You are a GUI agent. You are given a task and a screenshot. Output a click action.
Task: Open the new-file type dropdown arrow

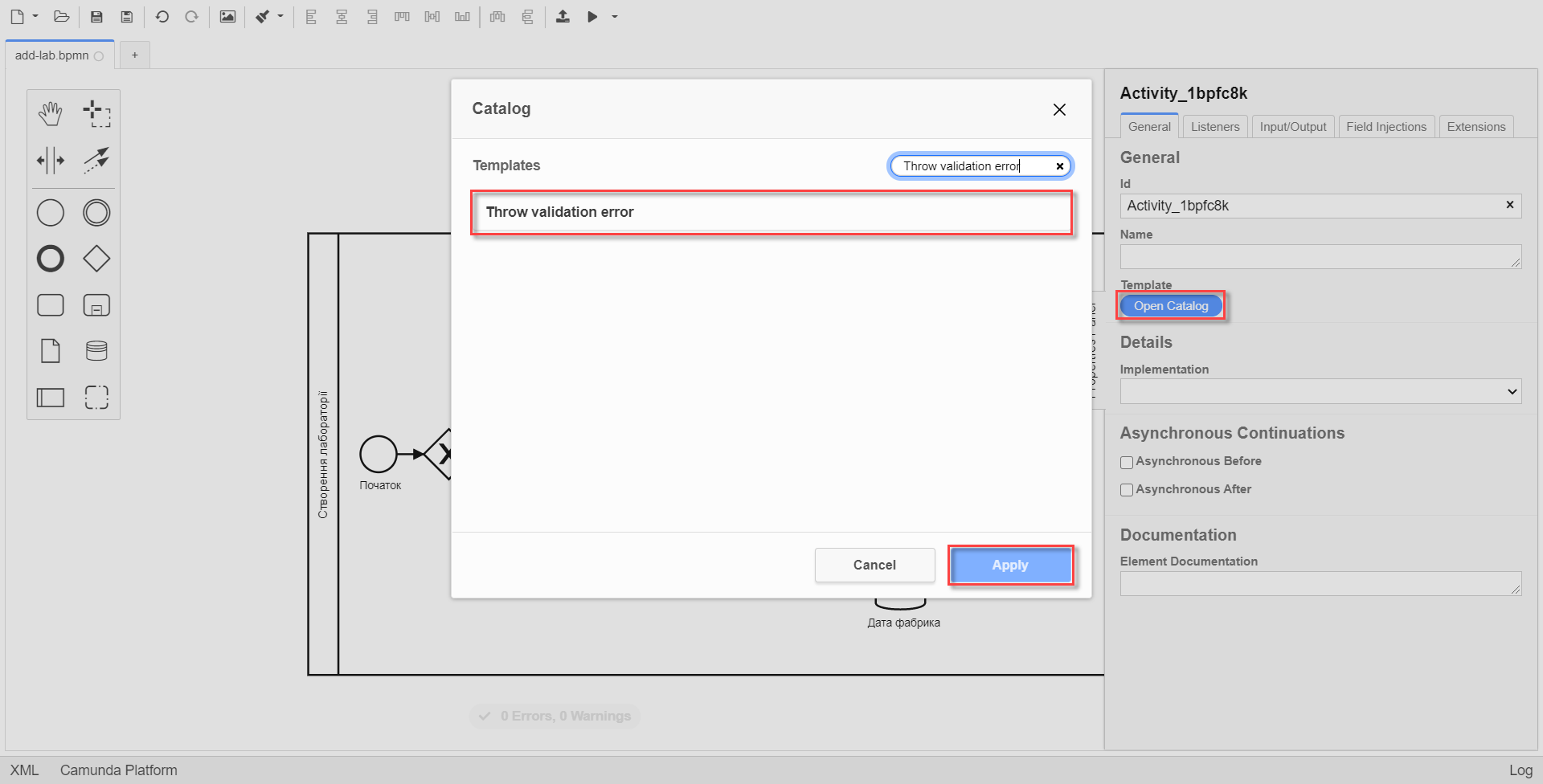tap(35, 16)
